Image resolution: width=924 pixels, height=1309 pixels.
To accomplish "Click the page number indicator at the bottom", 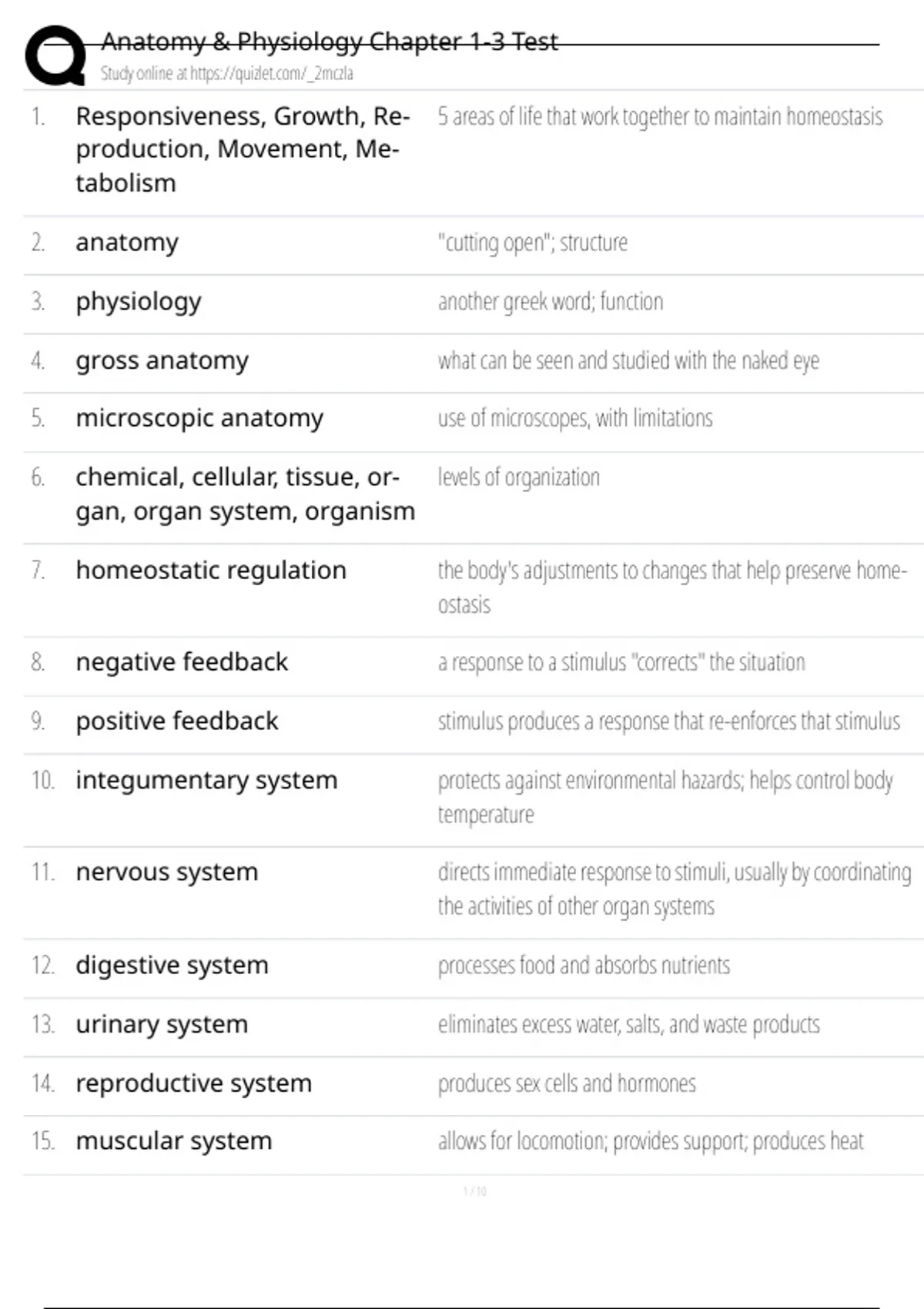I will 474,1191.
